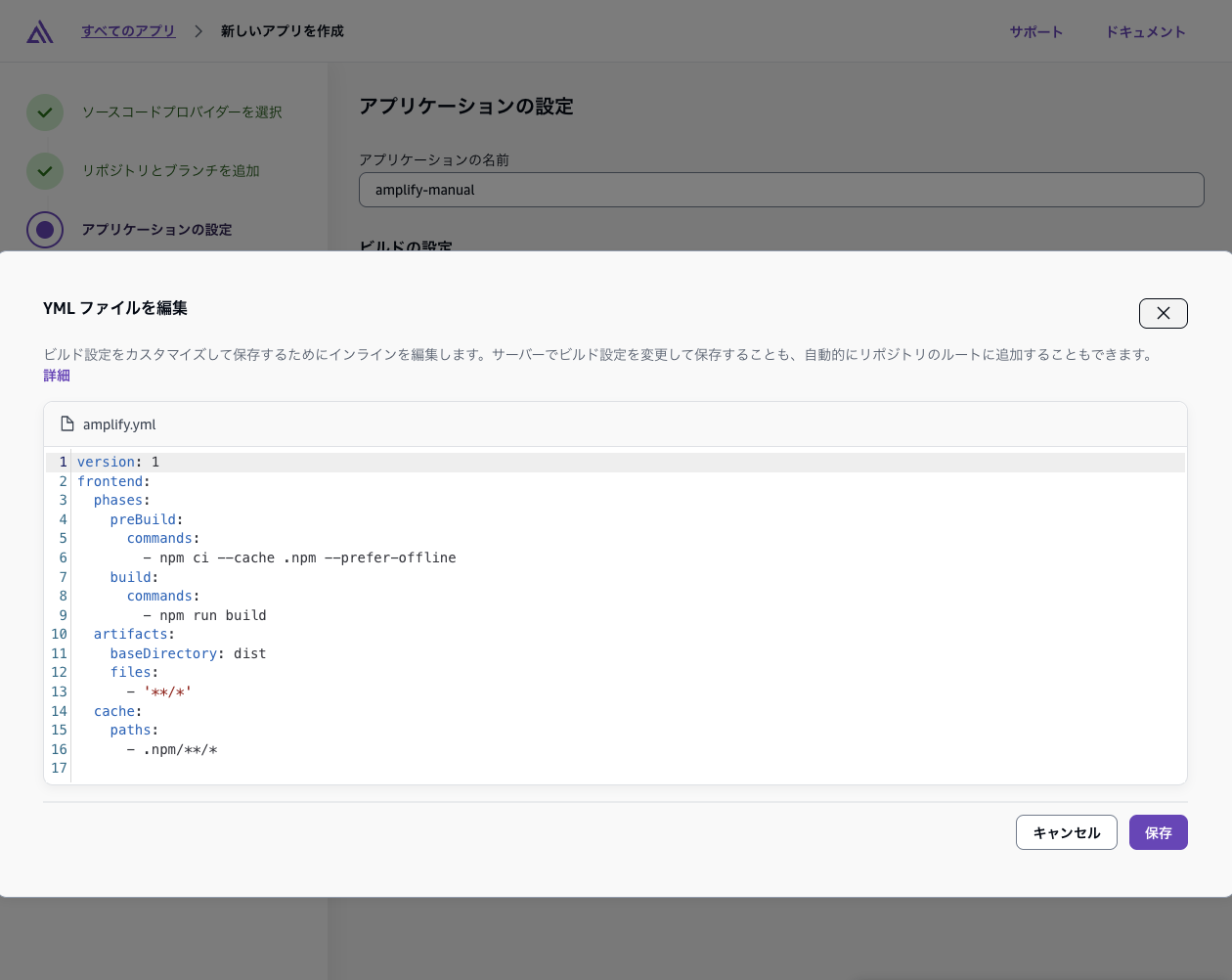This screenshot has height=980, width=1232.
Task: Click the '**/*' string line
Action: (159, 691)
